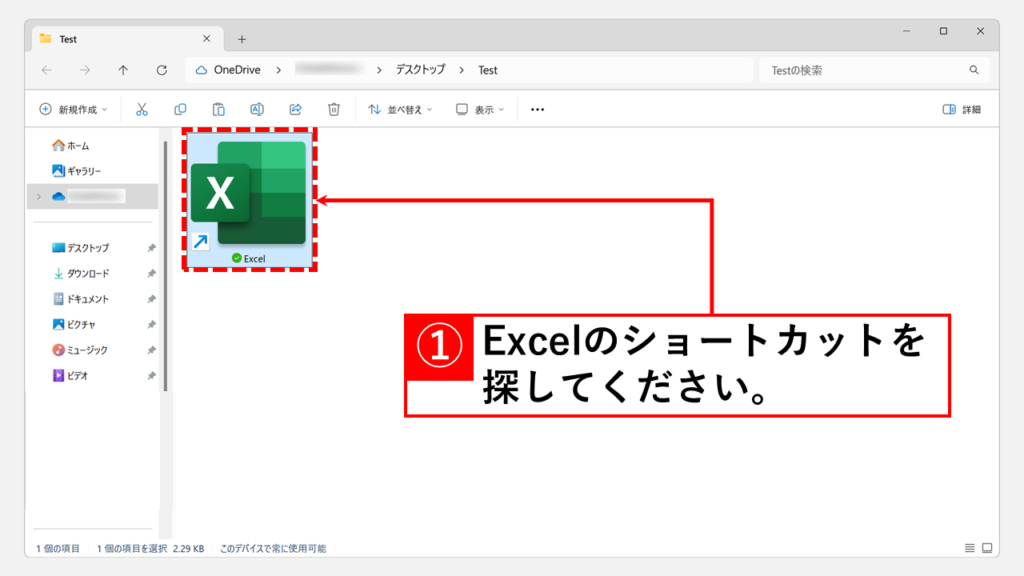Open ダウンロード in the sidebar
Viewport: 1024px width, 576px height.
[80, 274]
